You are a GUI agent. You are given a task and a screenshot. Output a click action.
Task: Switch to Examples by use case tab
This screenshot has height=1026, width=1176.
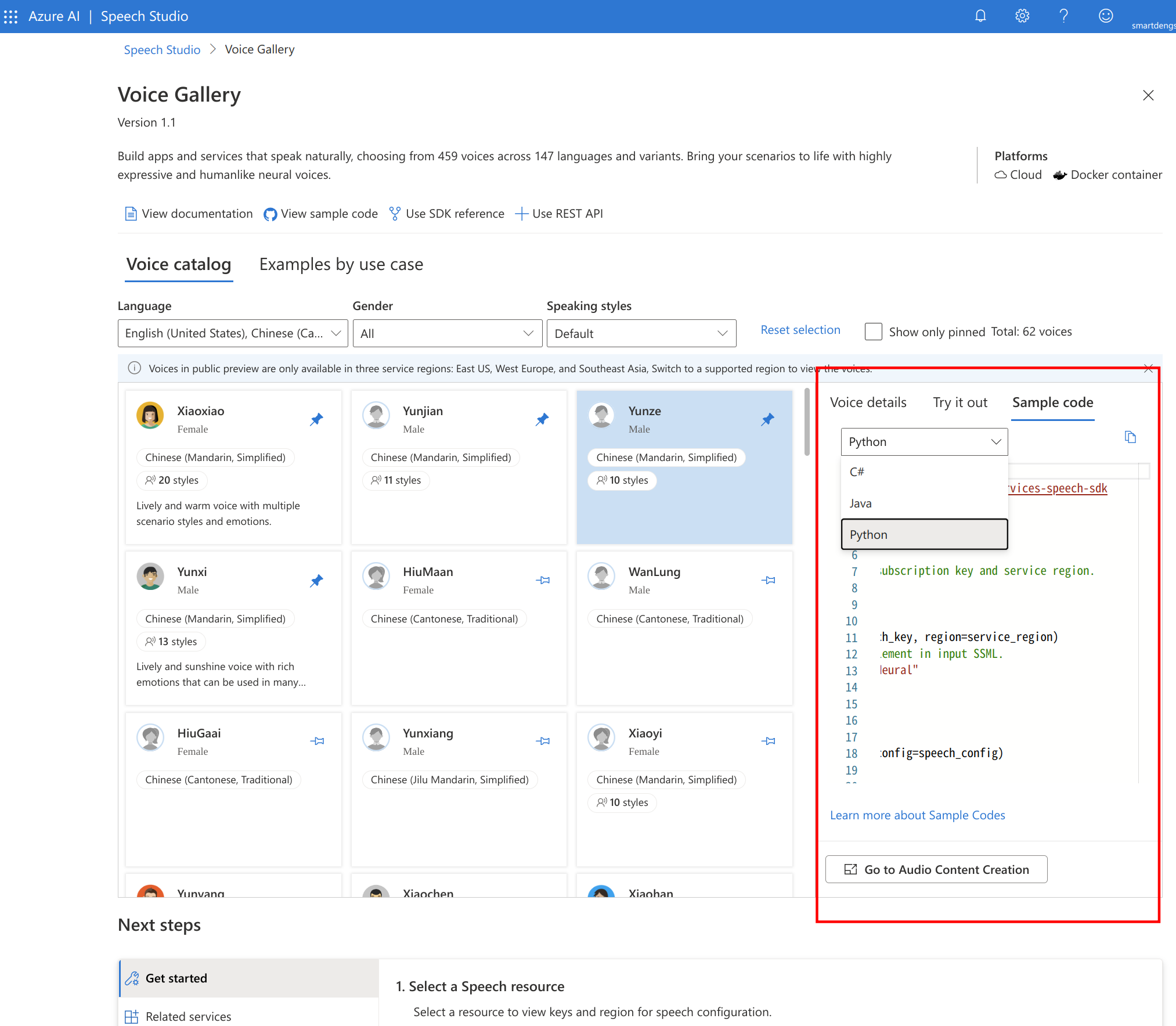(x=341, y=265)
